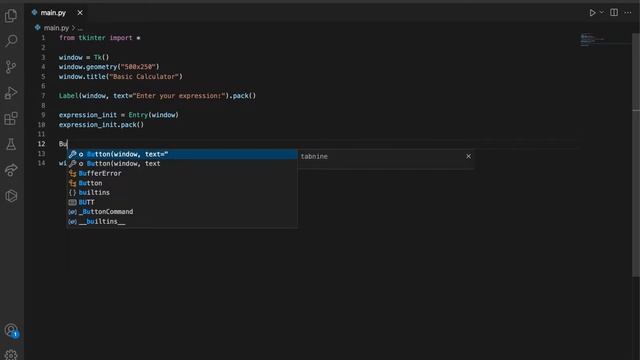Select the Button class suggestion

point(182,183)
